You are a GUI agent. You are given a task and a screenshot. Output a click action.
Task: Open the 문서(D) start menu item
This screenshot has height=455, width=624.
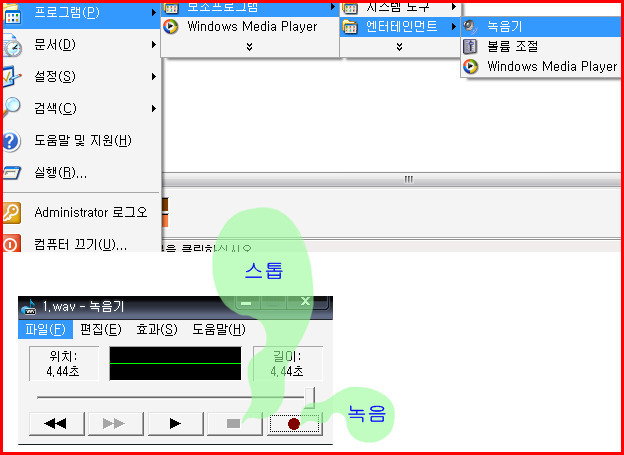[x=81, y=45]
